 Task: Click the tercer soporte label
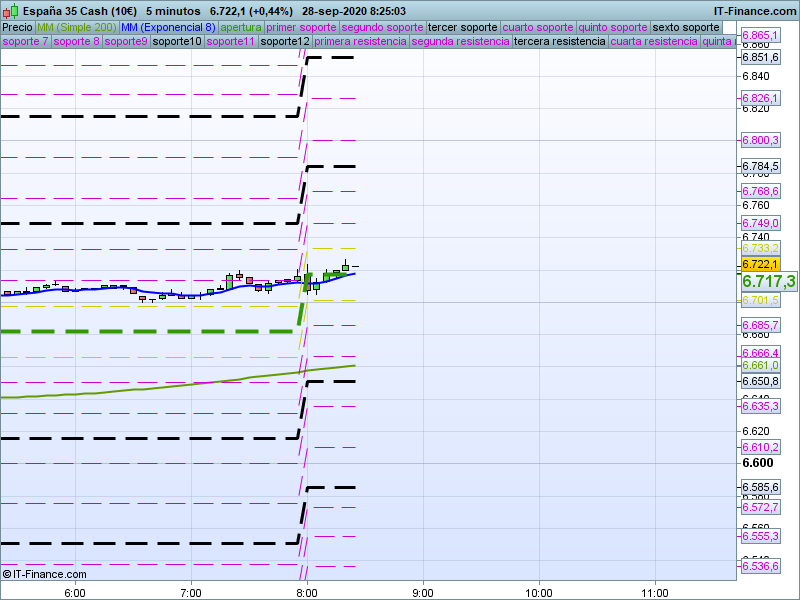[x=462, y=27]
